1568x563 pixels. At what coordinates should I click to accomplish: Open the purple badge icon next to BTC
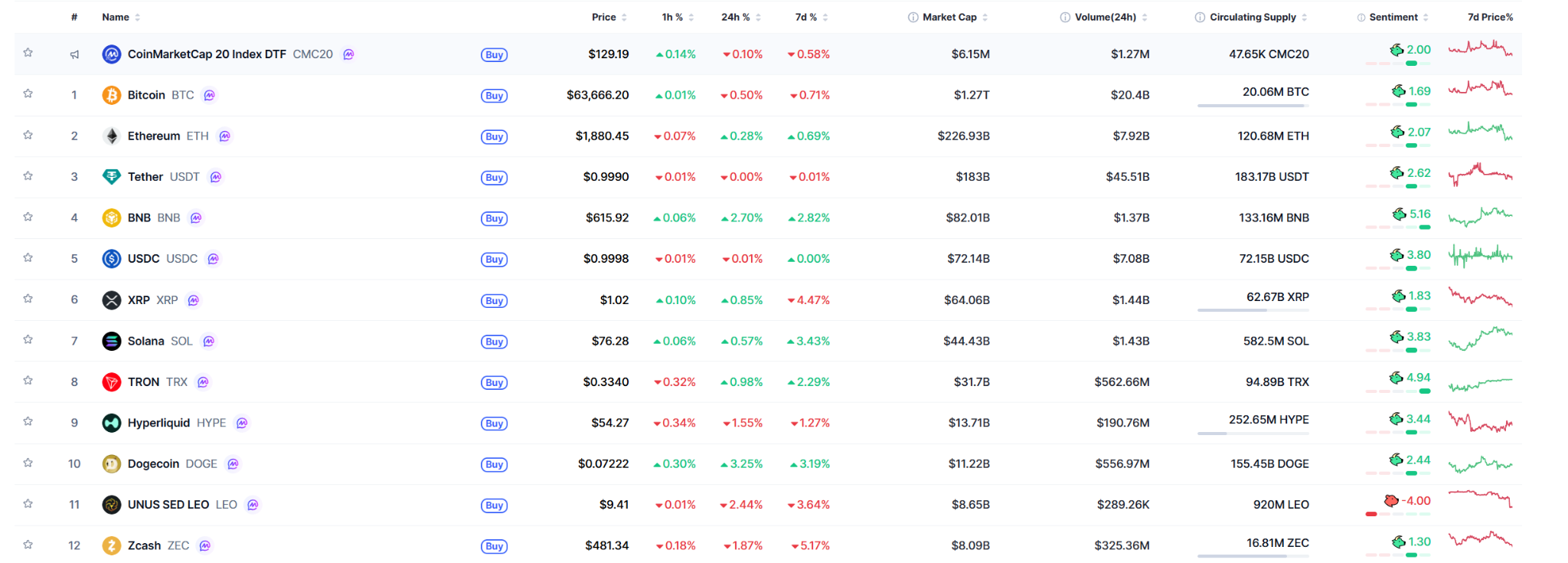pyautogui.click(x=210, y=95)
